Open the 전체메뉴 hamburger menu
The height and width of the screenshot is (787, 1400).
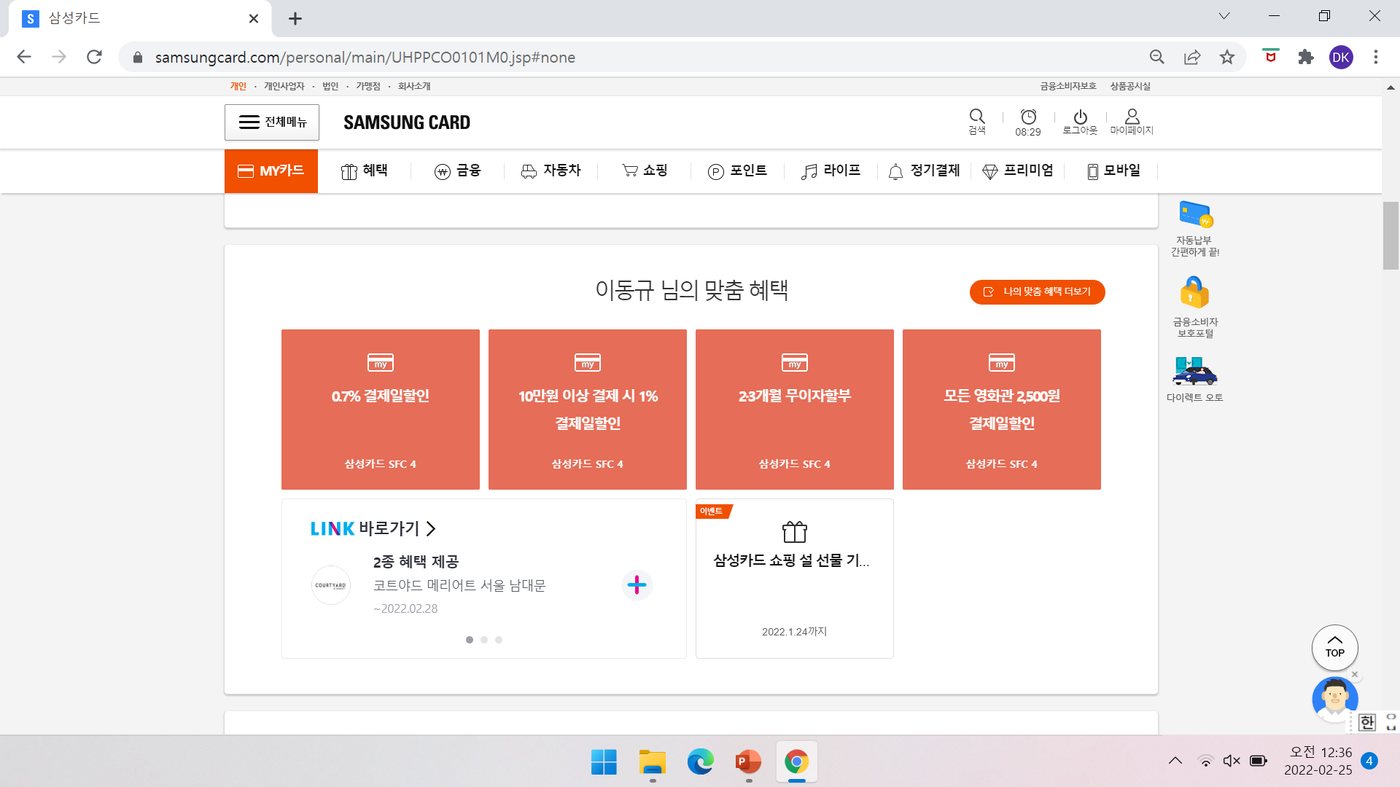271,122
